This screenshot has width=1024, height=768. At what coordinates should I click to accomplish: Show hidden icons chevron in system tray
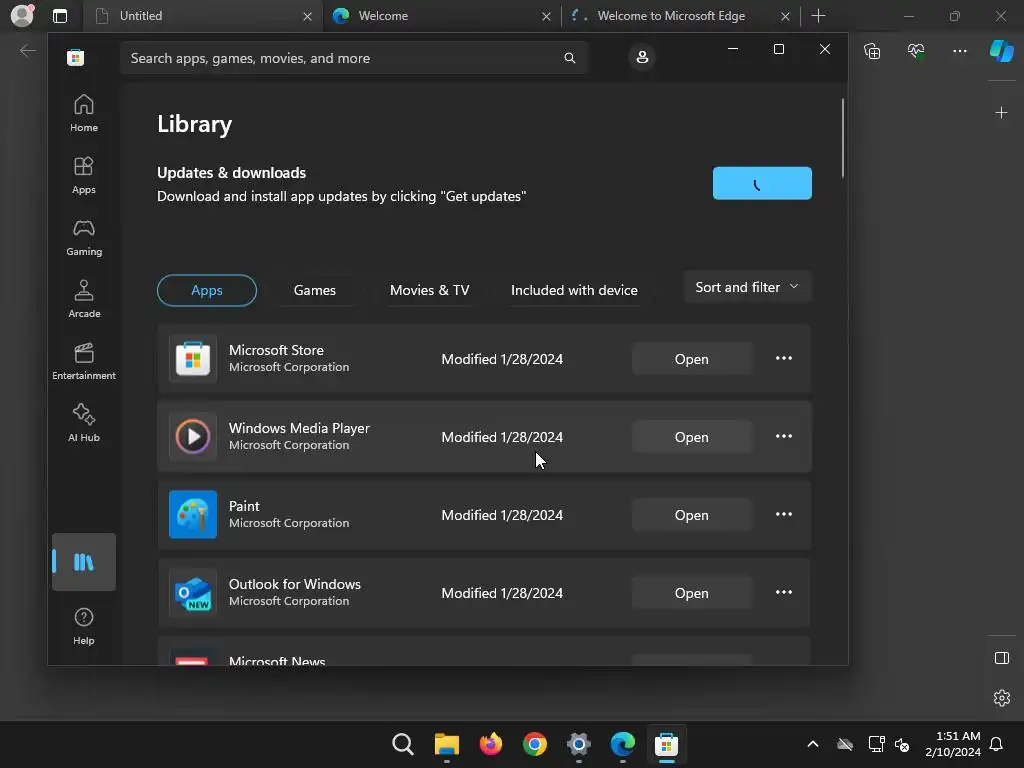pos(812,744)
